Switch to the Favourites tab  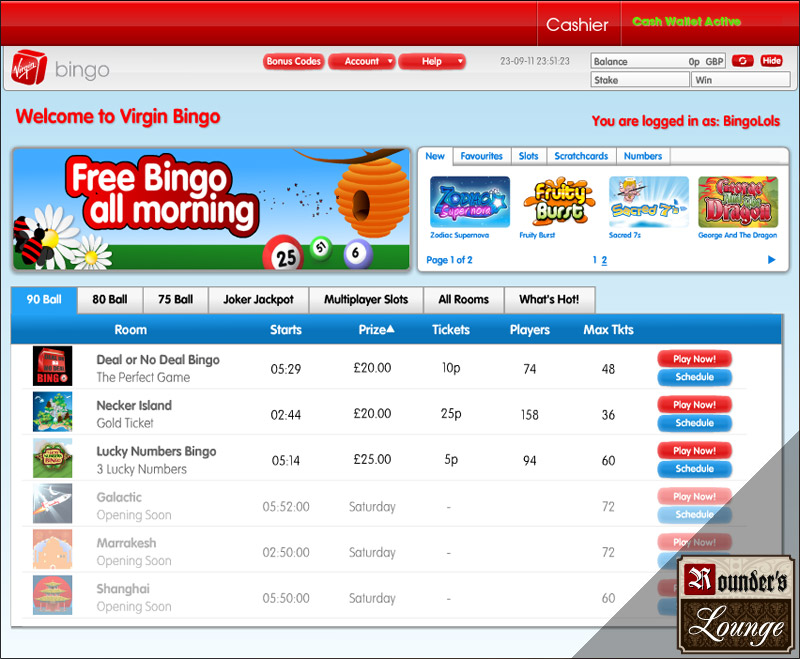(482, 156)
